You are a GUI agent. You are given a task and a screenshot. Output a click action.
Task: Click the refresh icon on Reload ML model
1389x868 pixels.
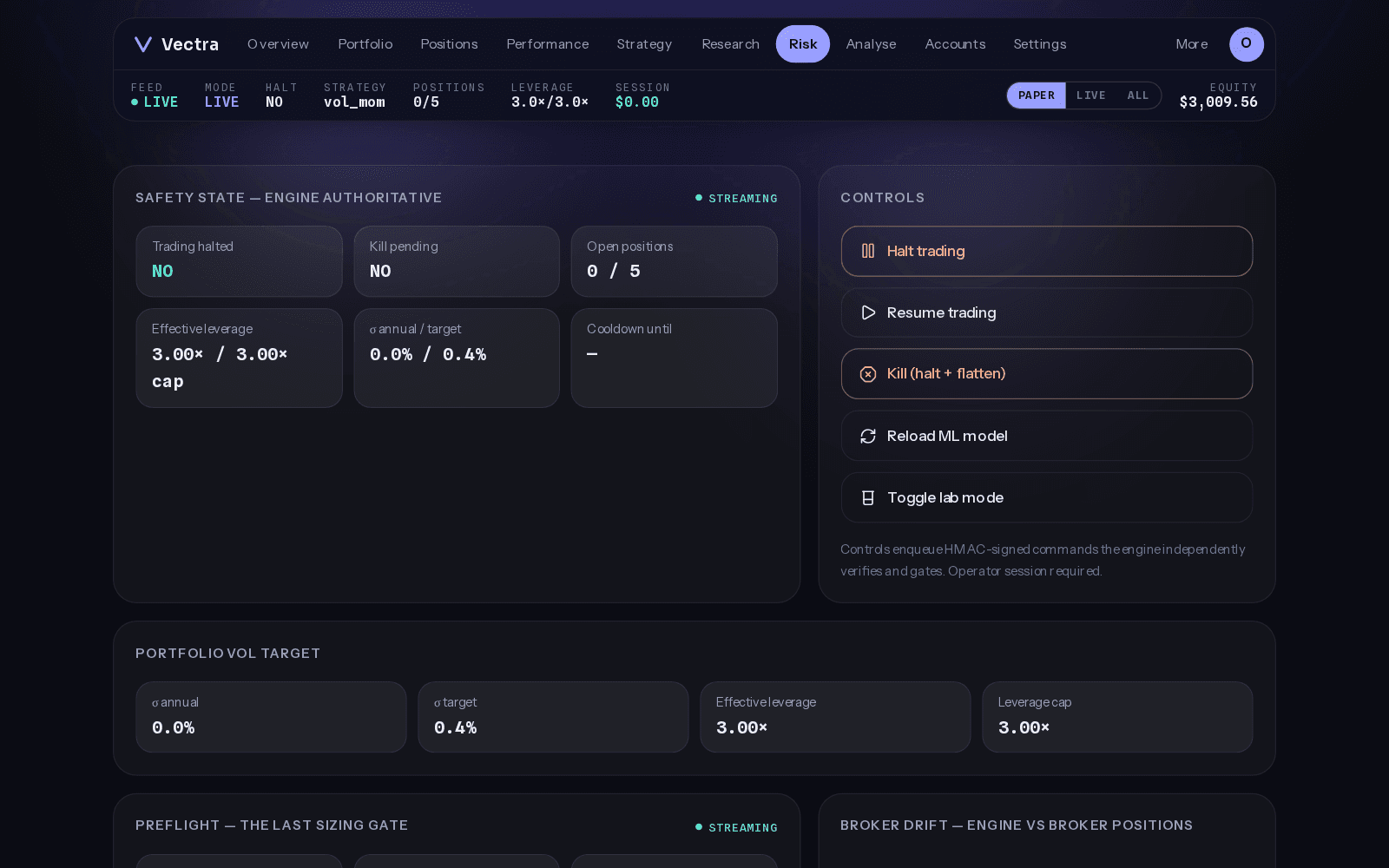point(868,436)
